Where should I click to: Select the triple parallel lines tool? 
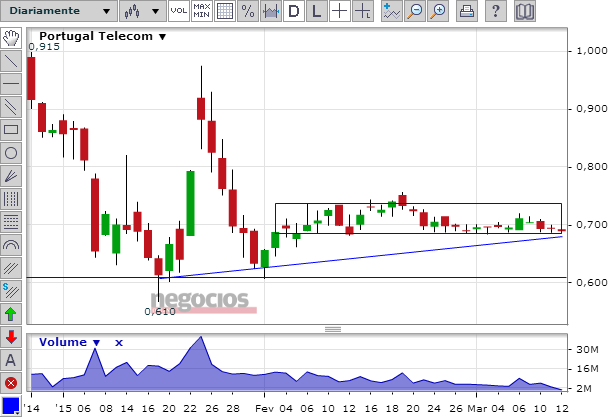coord(11,268)
